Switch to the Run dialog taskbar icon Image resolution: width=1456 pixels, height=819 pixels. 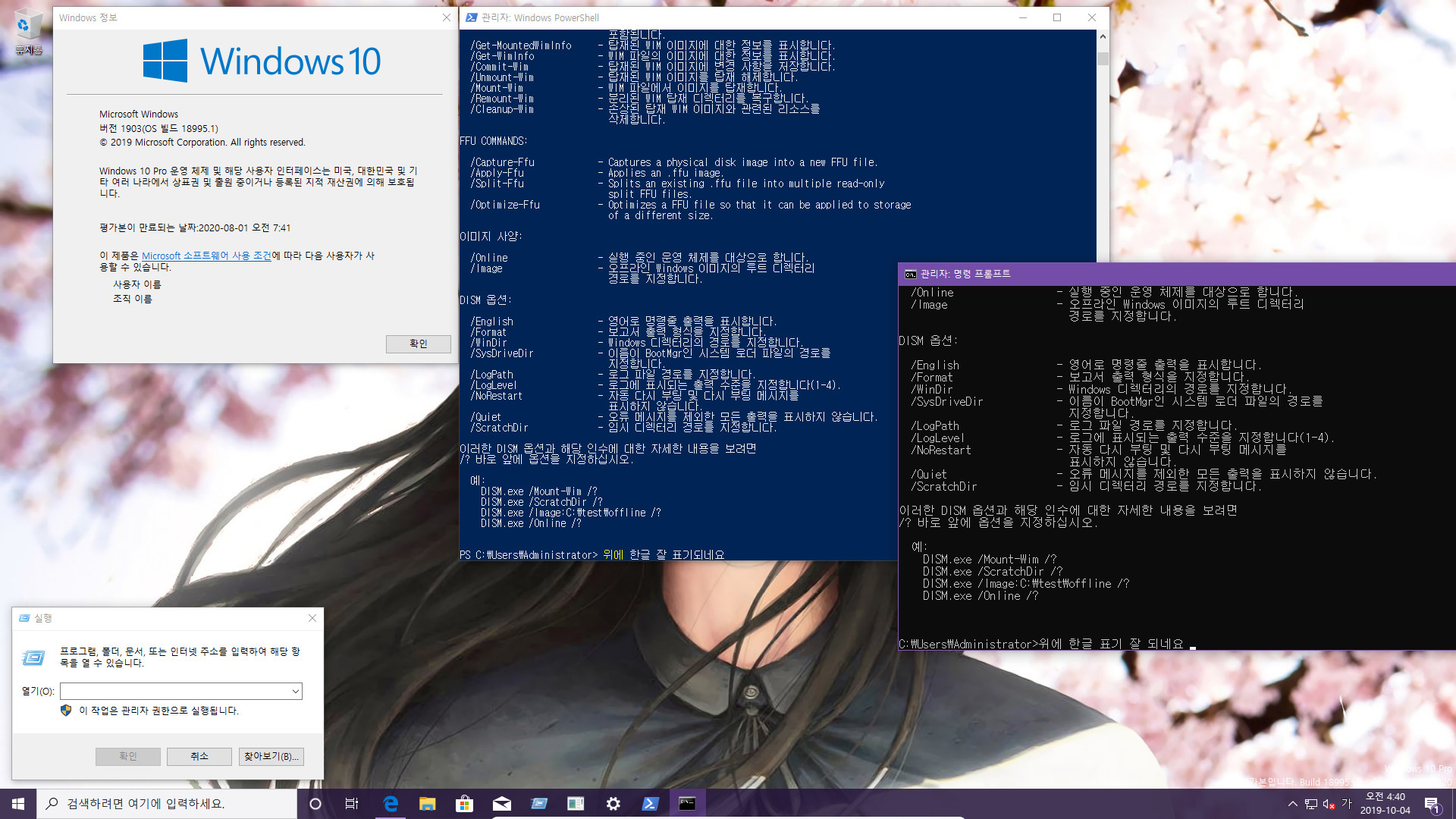(538, 804)
